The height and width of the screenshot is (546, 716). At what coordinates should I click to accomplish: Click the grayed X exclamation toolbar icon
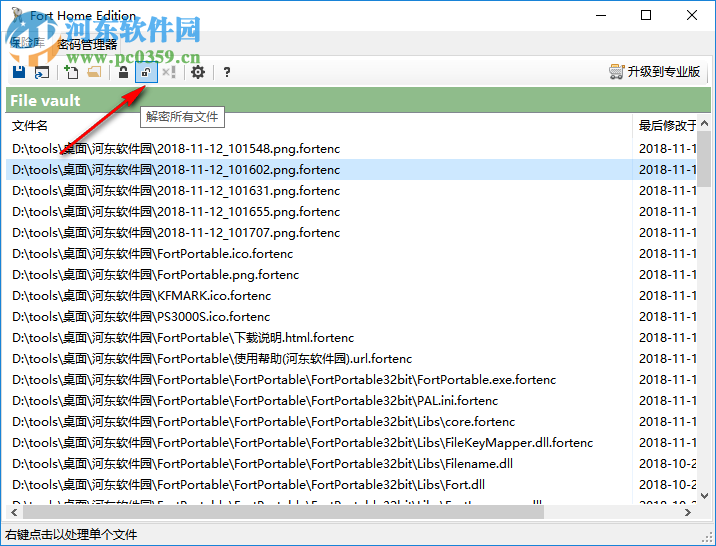169,72
